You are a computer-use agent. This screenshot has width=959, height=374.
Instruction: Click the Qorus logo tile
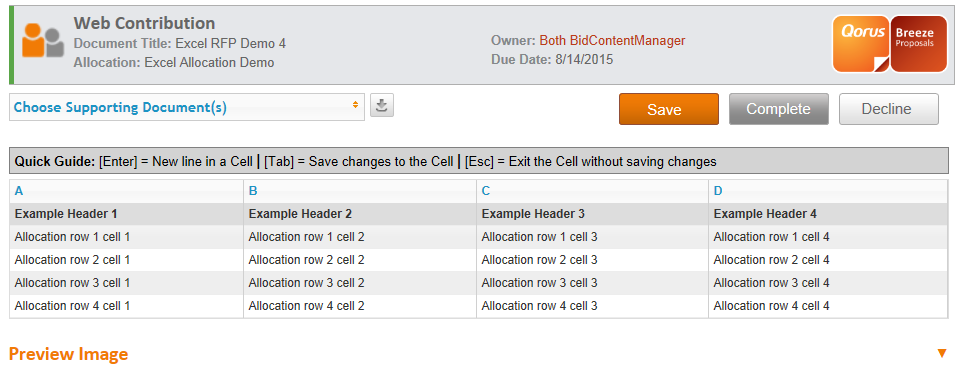point(861,43)
